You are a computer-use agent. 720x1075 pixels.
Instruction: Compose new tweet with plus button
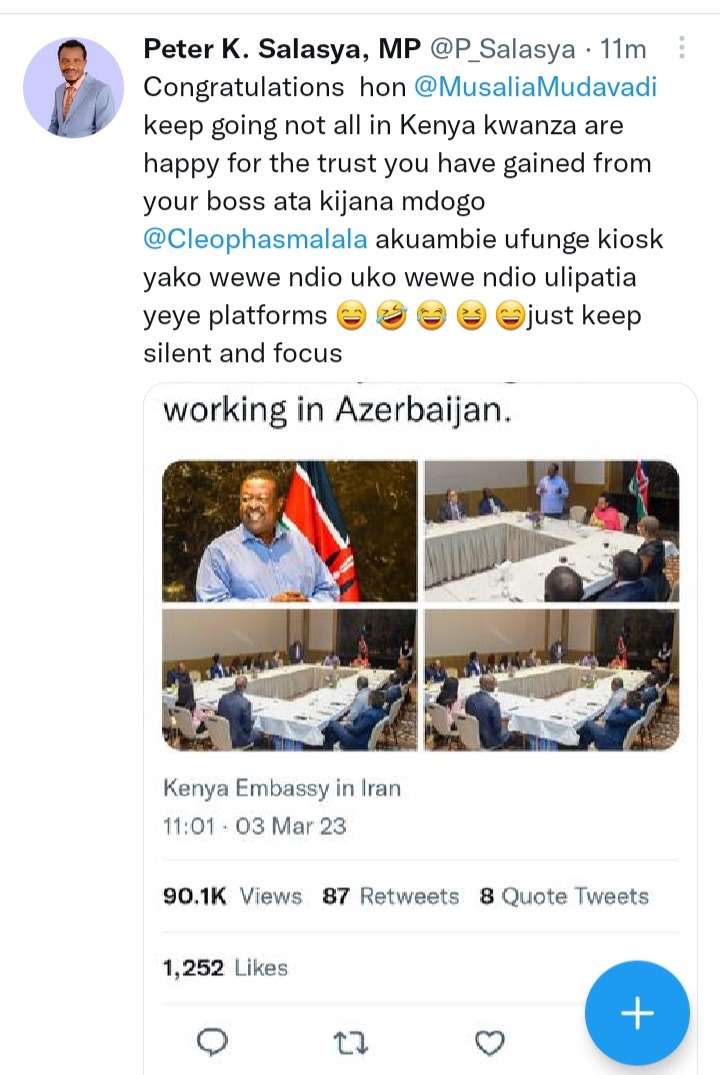(637, 1013)
